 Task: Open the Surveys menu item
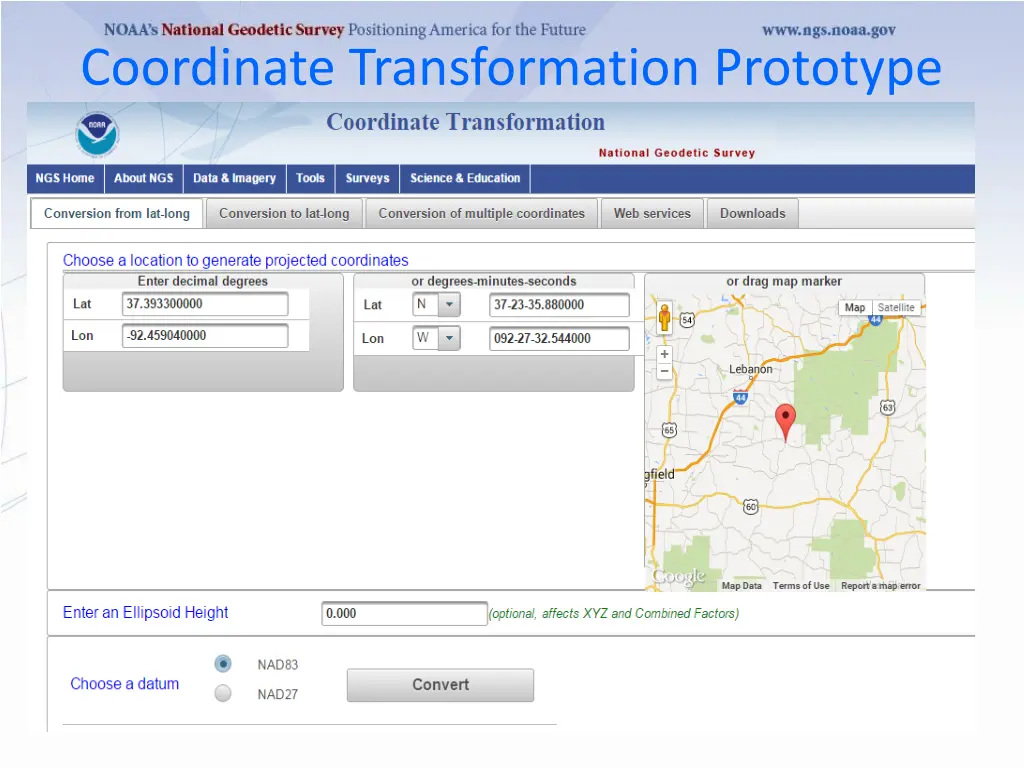point(367,178)
